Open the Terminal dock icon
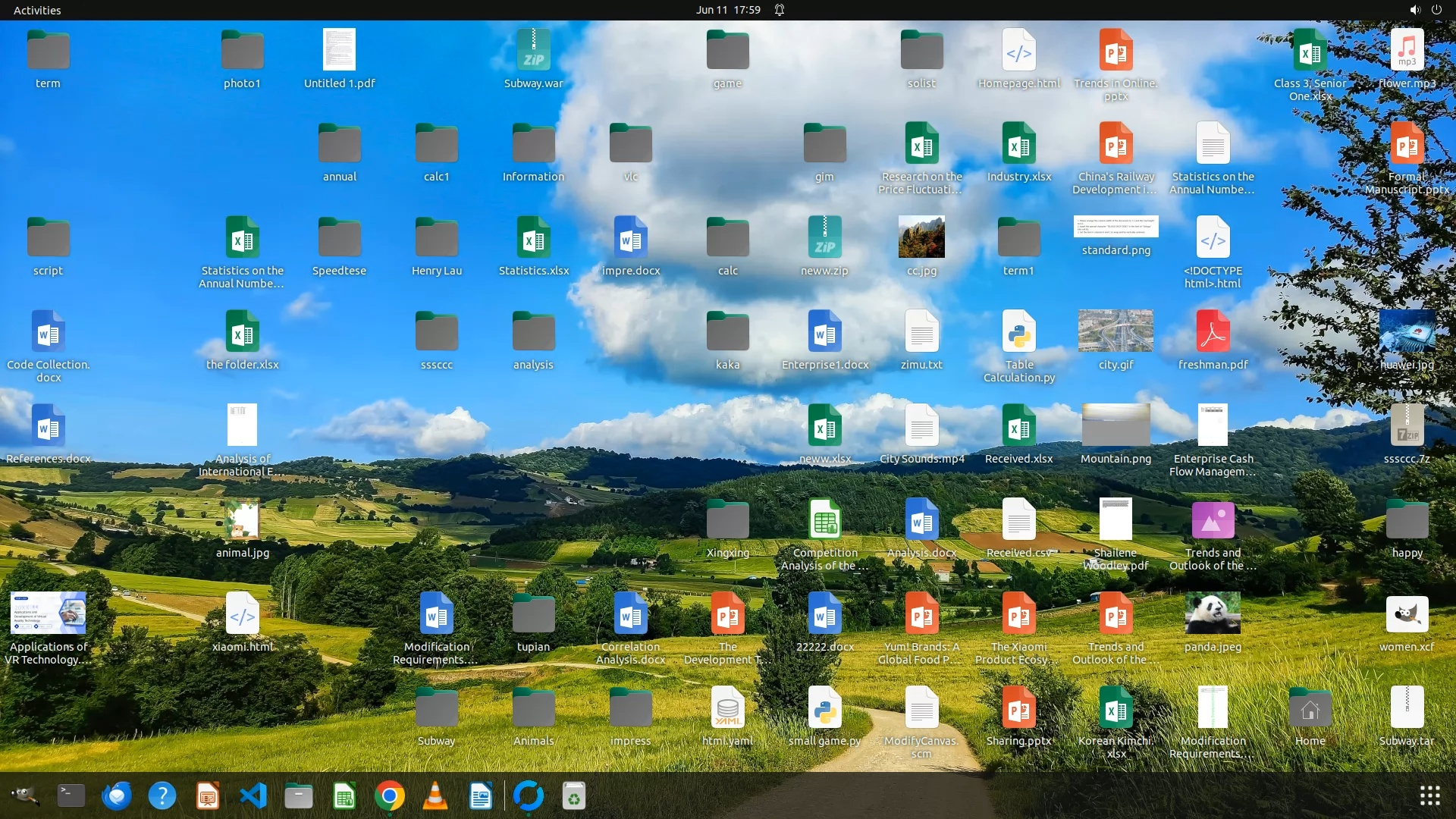1456x819 pixels. [x=71, y=795]
